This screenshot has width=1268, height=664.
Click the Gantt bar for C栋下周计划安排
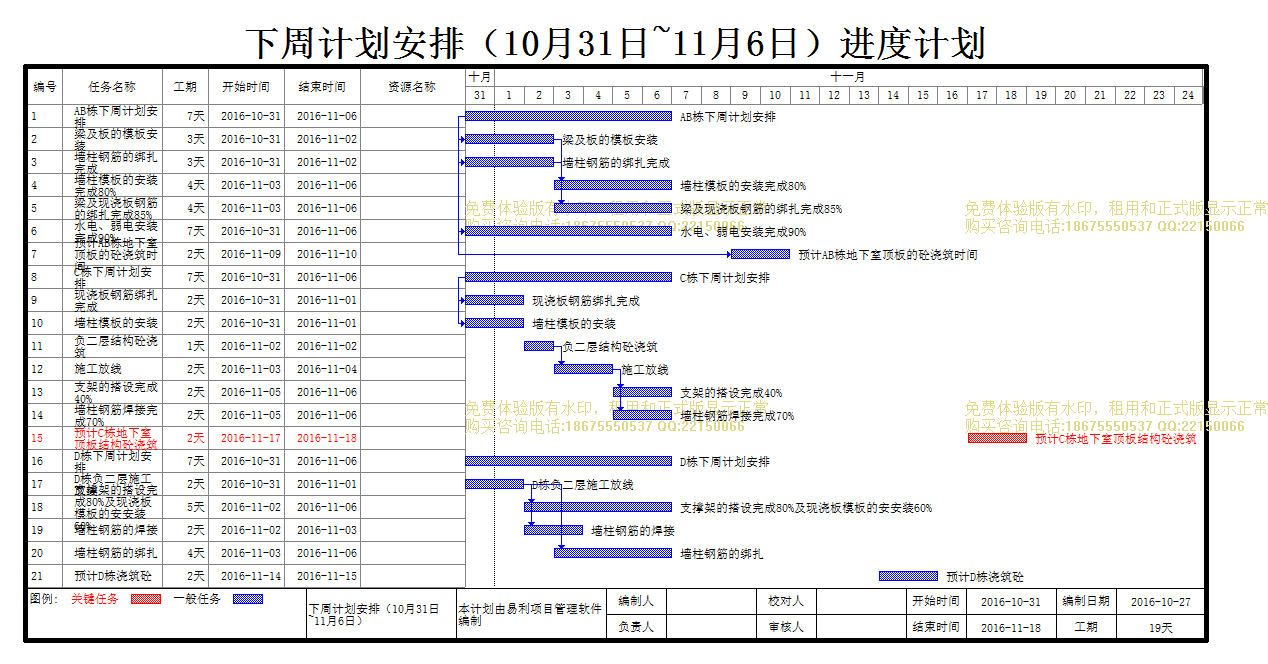569,277
